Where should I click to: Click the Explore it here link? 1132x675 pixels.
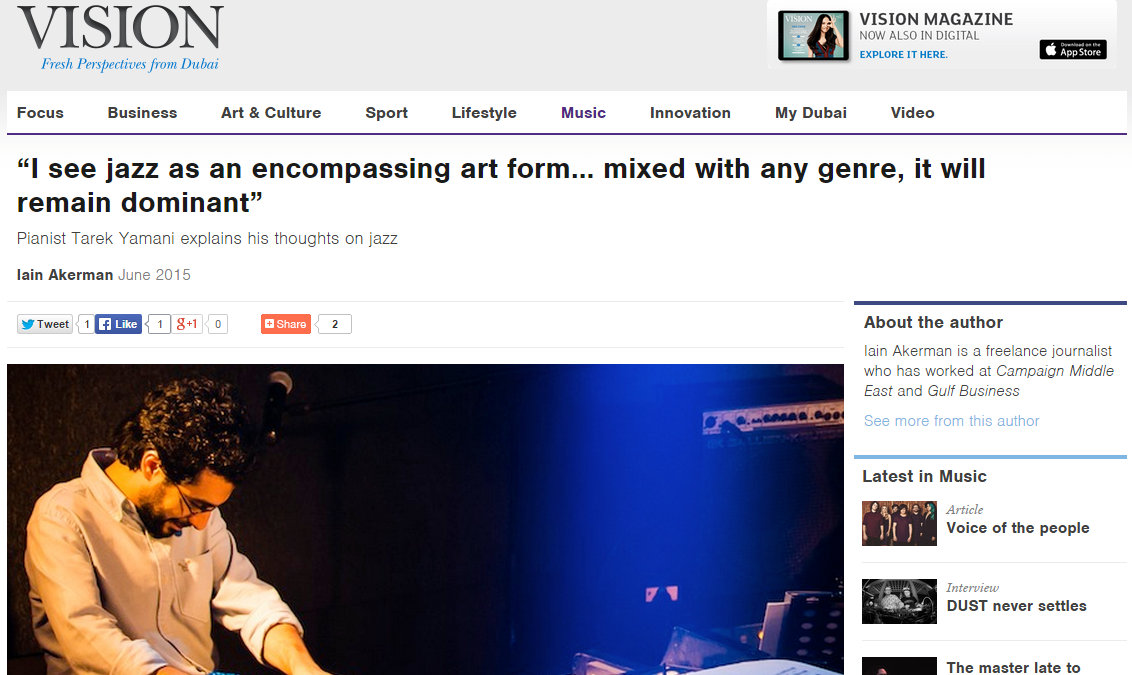(903, 54)
